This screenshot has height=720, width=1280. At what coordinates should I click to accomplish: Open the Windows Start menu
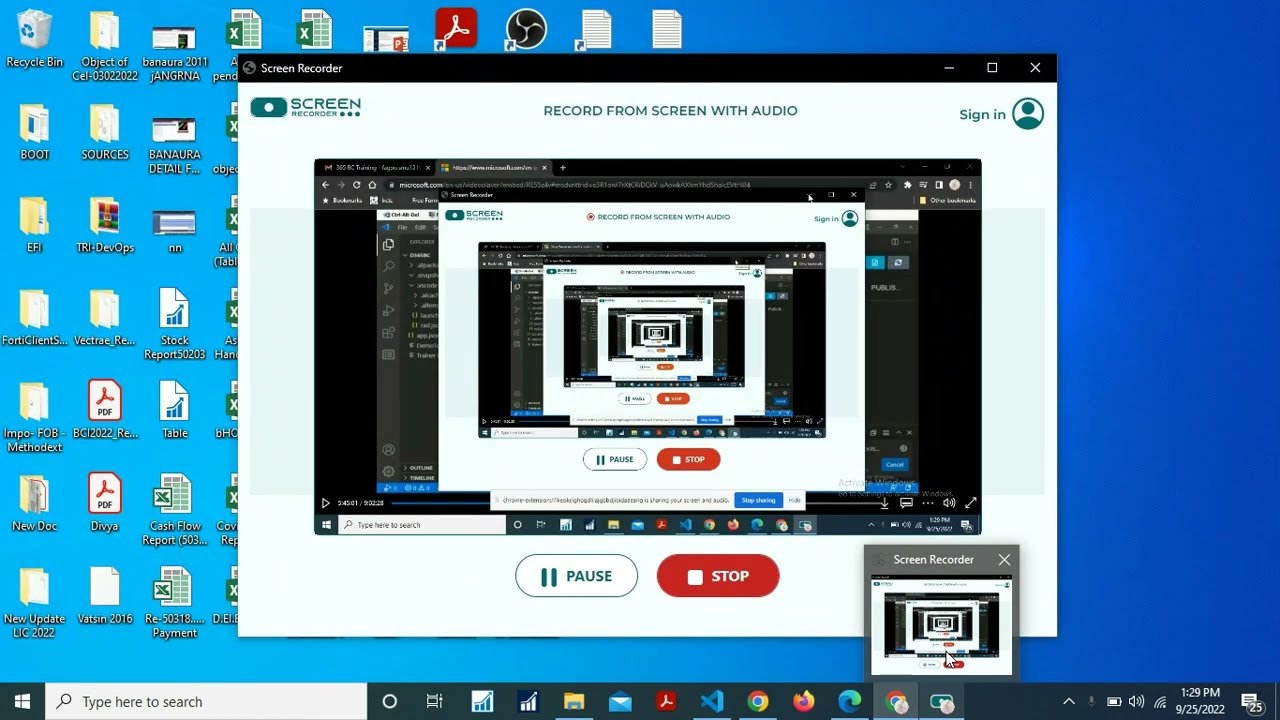pos(22,702)
